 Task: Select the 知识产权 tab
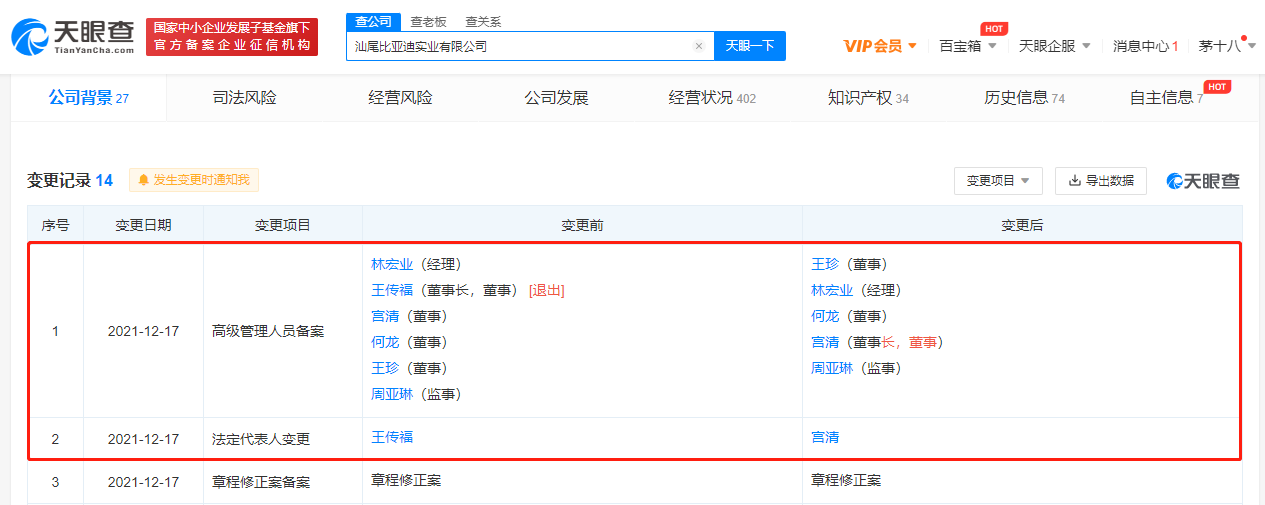(868, 98)
